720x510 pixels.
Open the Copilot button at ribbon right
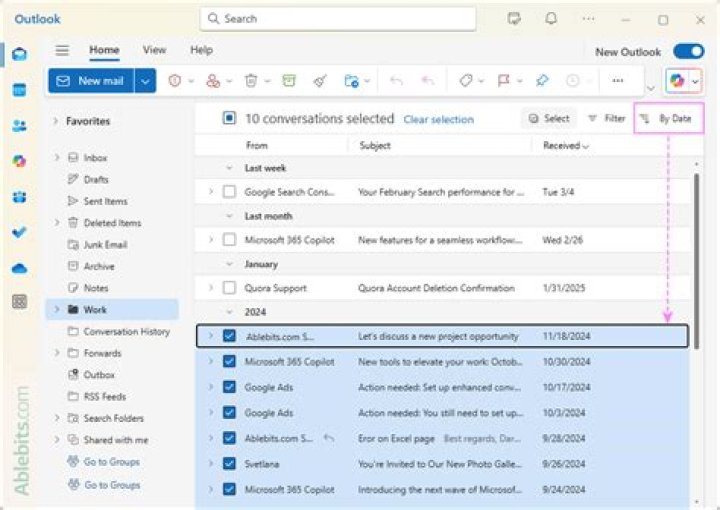[x=677, y=81]
